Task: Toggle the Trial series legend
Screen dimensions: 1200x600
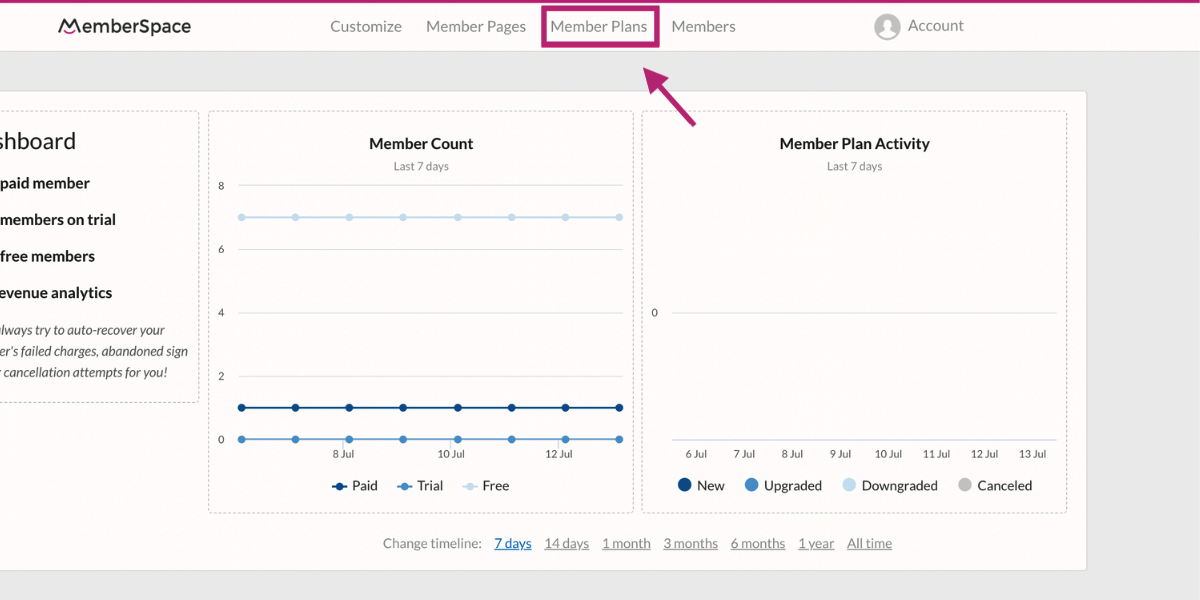Action: coord(420,486)
